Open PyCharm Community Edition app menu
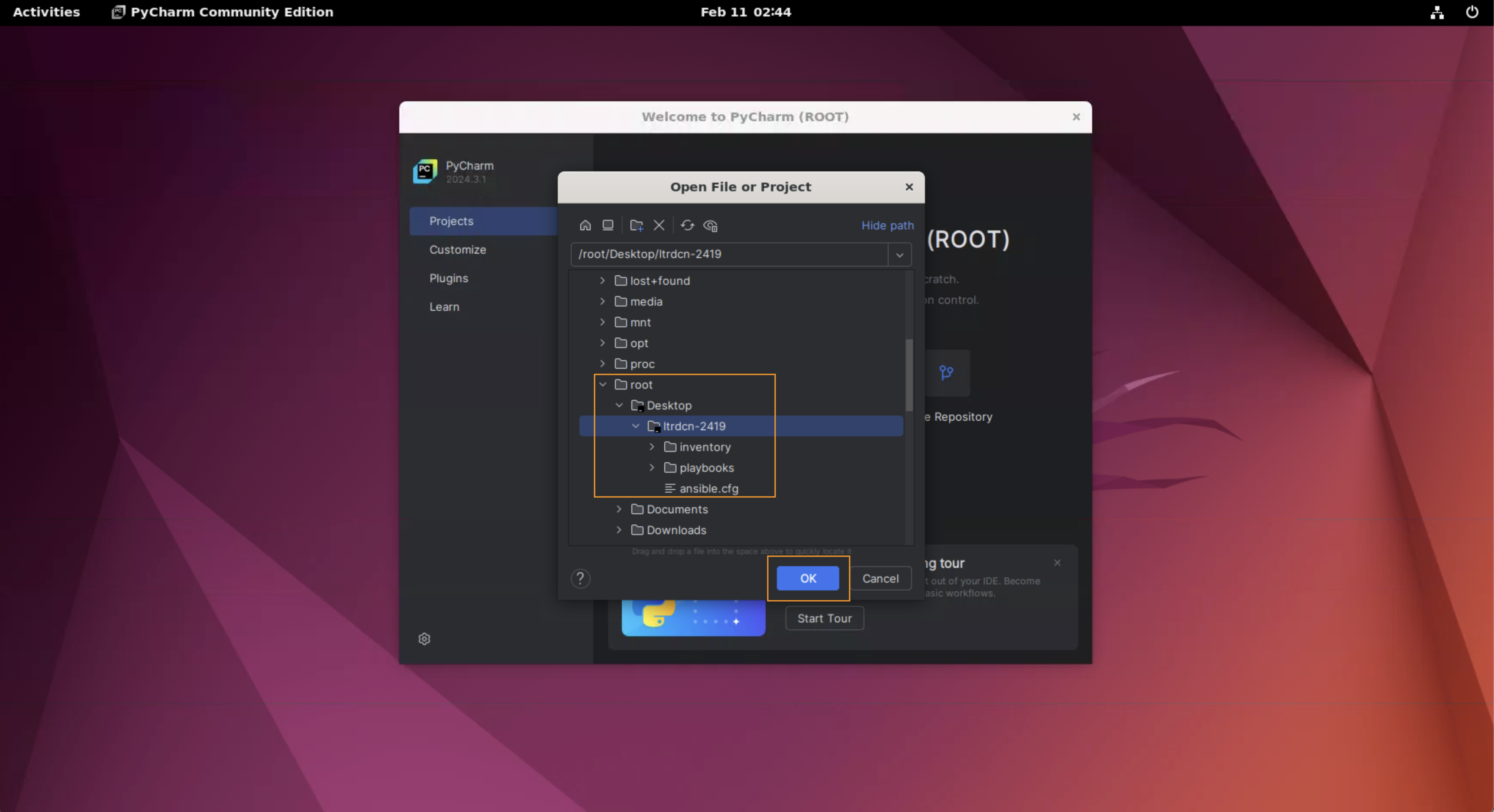 pos(223,12)
